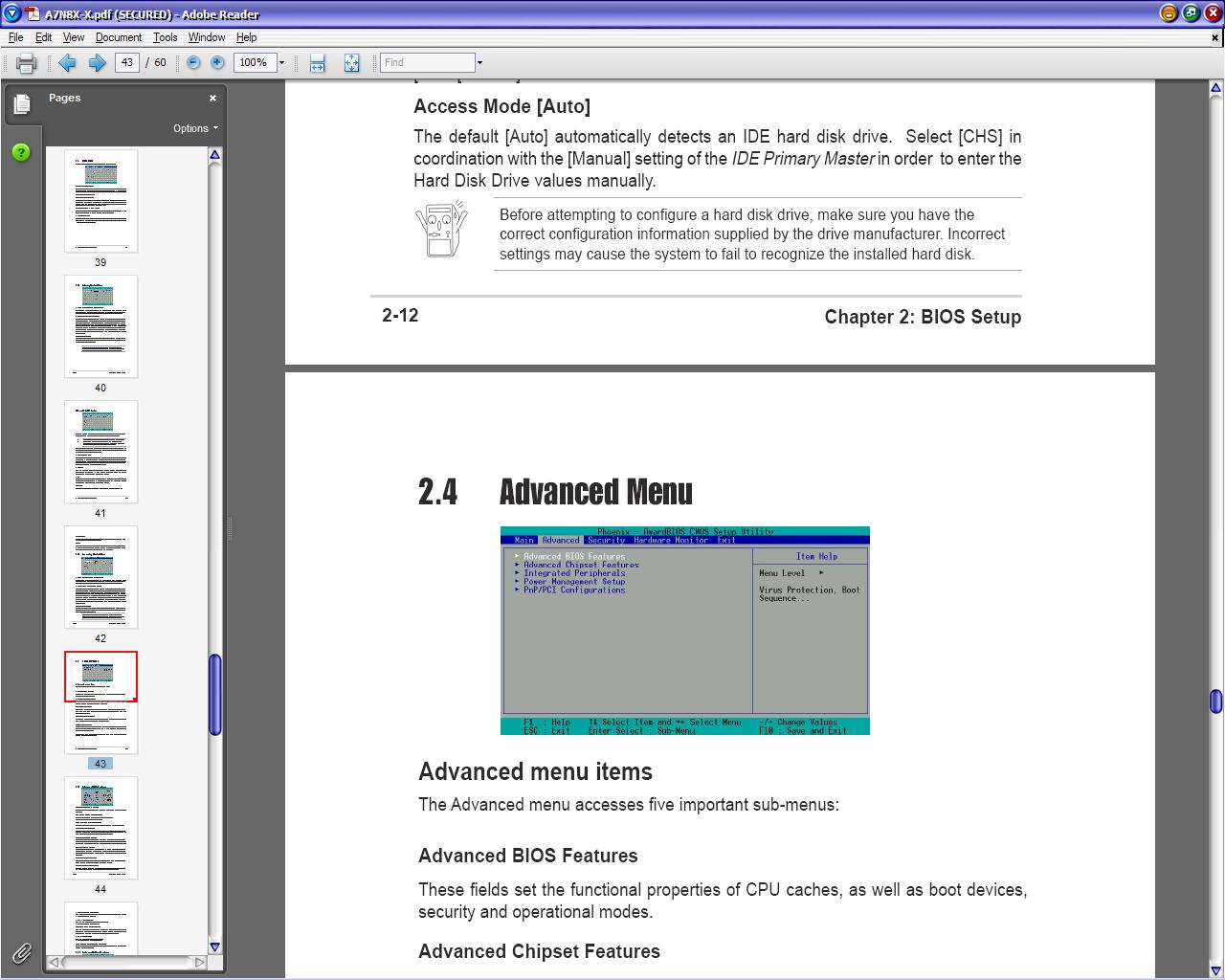Click the thumbnails panel scroll-left arrow
This screenshot has height=980, width=1225.
pyautogui.click(x=54, y=962)
